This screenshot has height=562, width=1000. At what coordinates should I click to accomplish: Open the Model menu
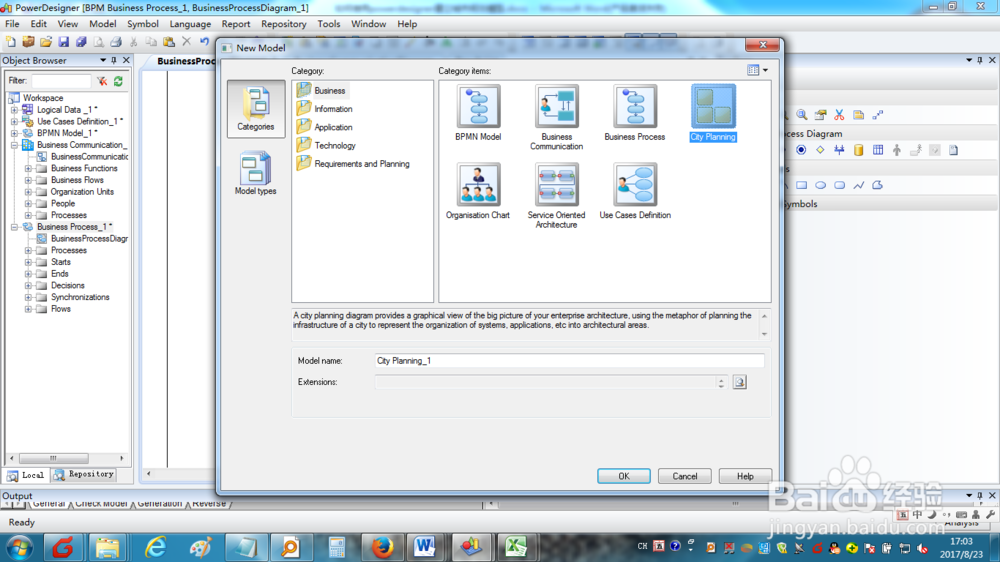click(x=103, y=24)
